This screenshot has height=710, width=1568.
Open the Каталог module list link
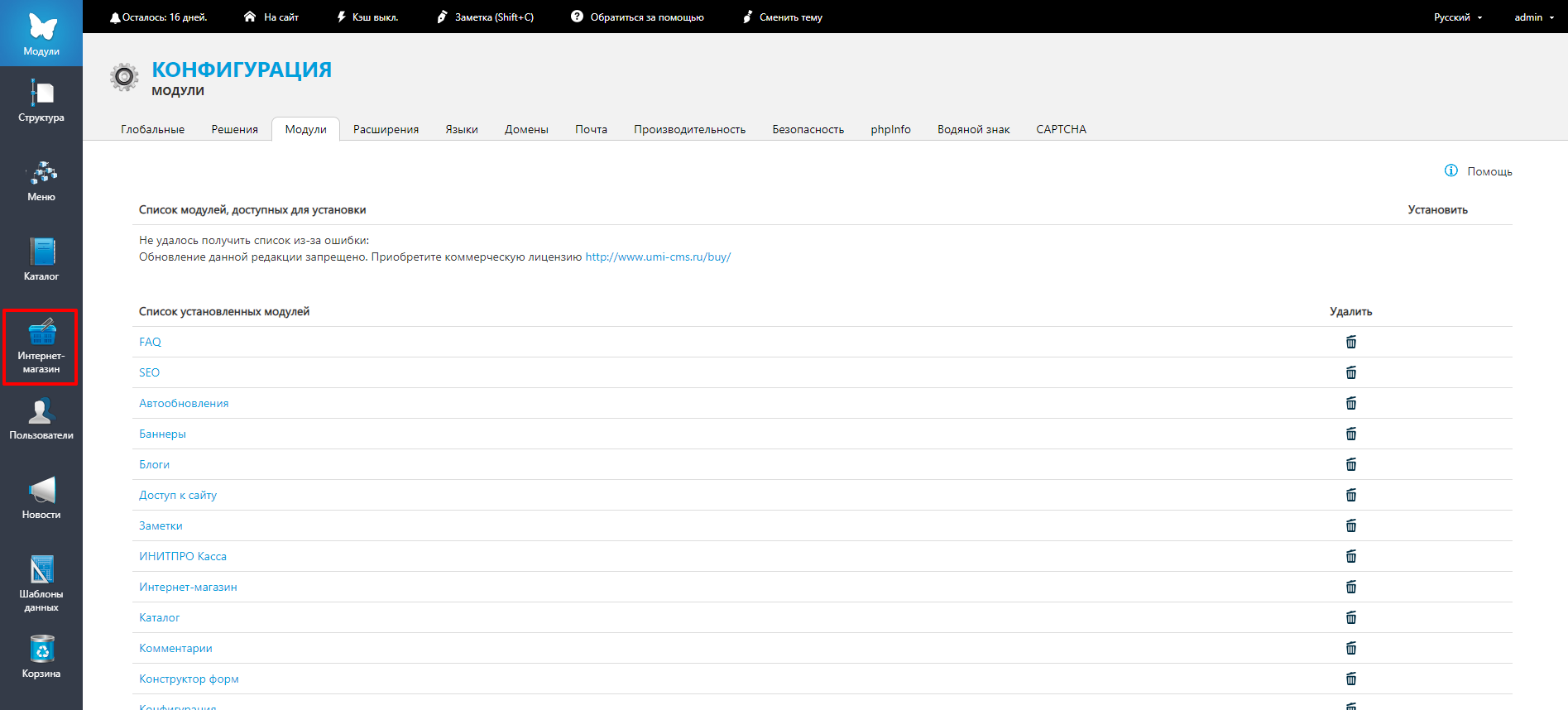160,617
